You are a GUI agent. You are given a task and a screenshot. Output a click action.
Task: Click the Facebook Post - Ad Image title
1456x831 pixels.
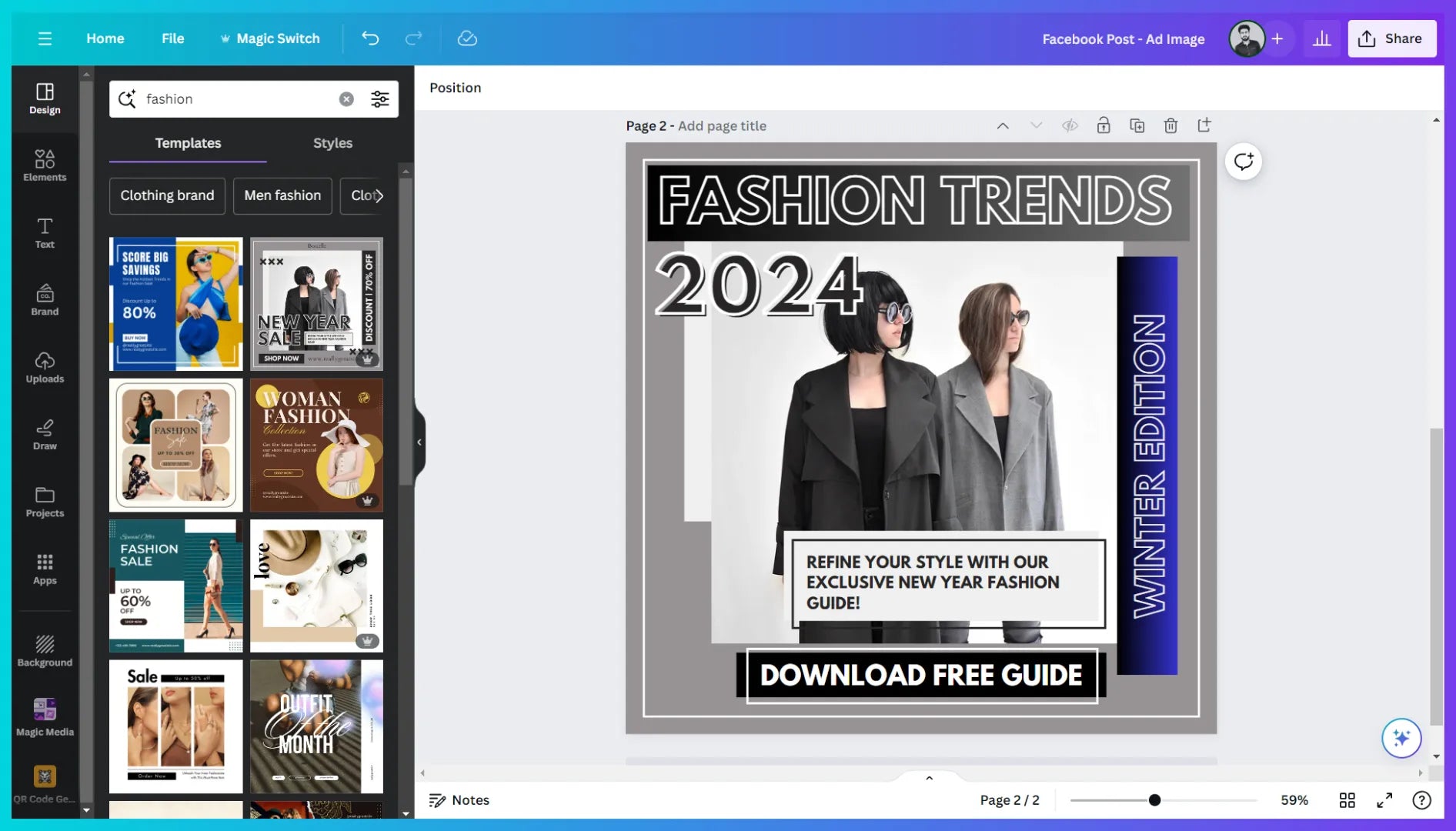coord(1123,38)
